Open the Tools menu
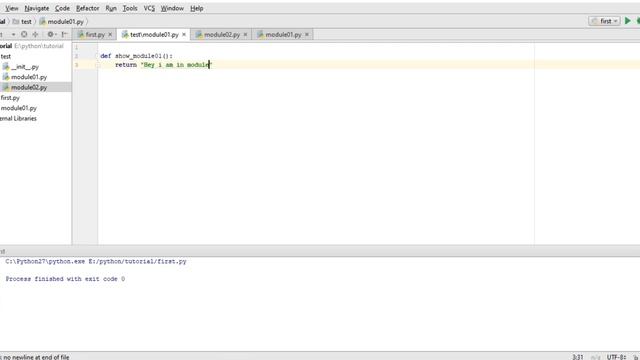The width and height of the screenshot is (640, 360). (130, 8)
